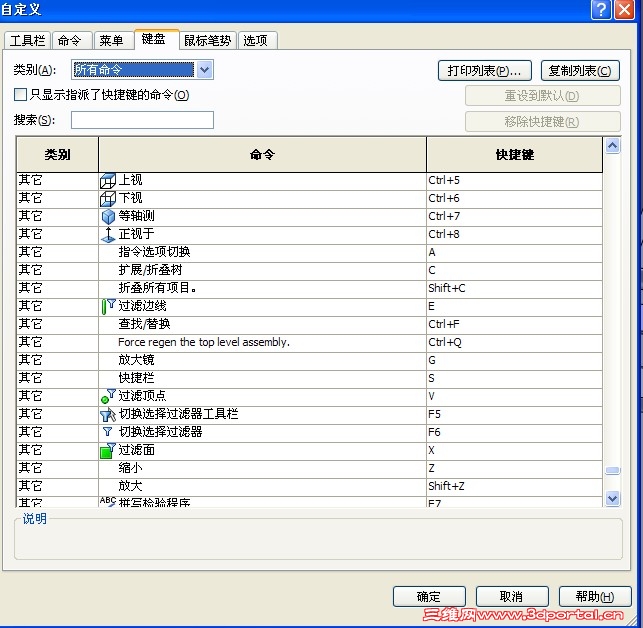
Task: Click the 确定 button
Action: 429,596
